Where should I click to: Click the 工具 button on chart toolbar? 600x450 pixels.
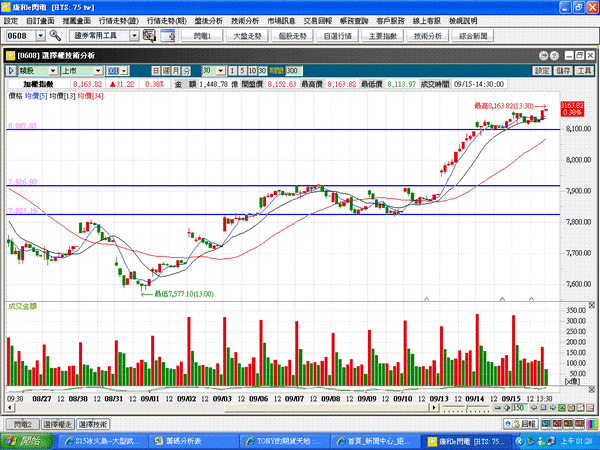coord(584,71)
